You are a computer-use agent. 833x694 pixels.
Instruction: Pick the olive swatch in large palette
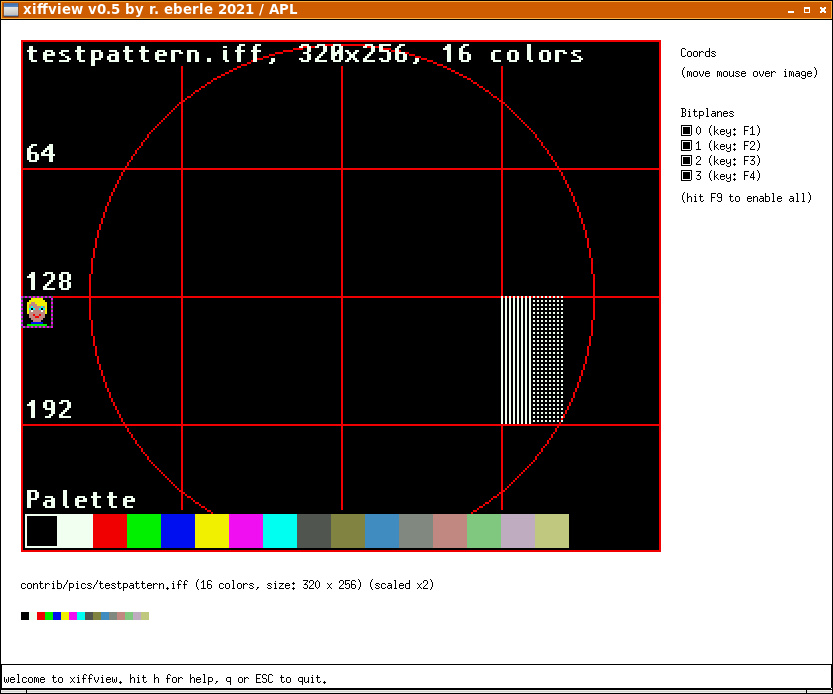(x=348, y=530)
